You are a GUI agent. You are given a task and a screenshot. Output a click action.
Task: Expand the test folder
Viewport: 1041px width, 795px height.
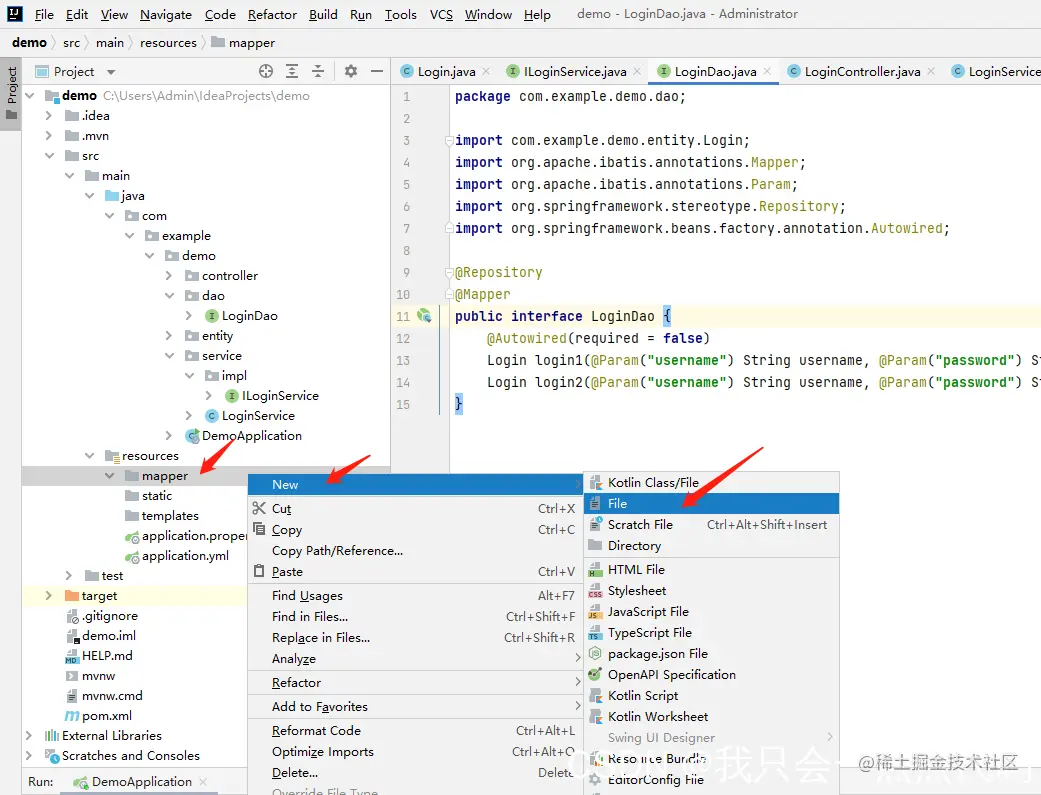pos(68,575)
